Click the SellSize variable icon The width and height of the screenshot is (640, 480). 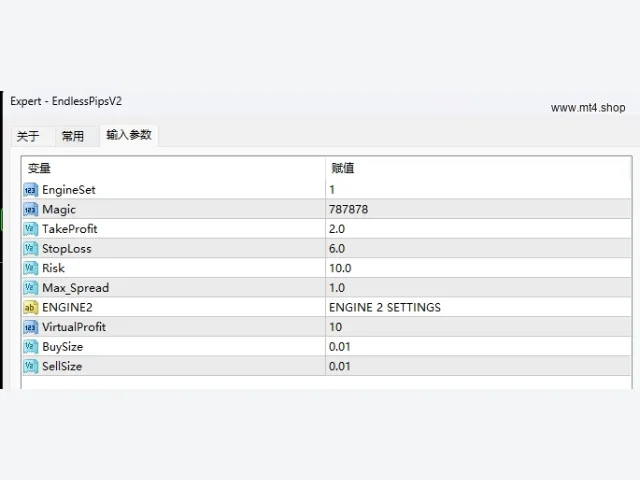(x=31, y=366)
